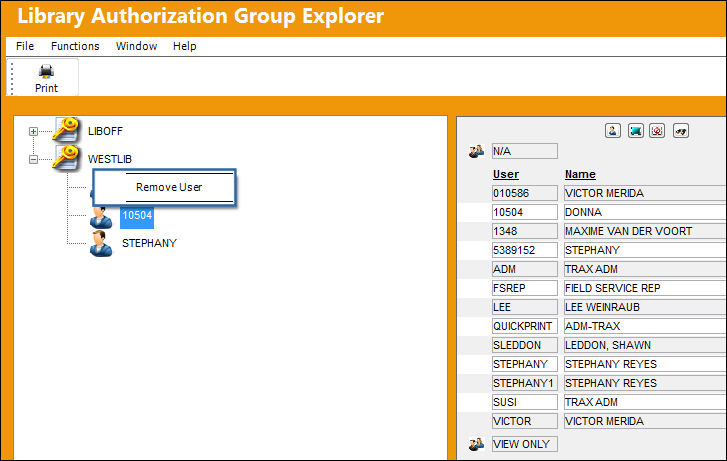Click the WESTLIB key group icon
This screenshot has width=727, height=461.
[65, 158]
